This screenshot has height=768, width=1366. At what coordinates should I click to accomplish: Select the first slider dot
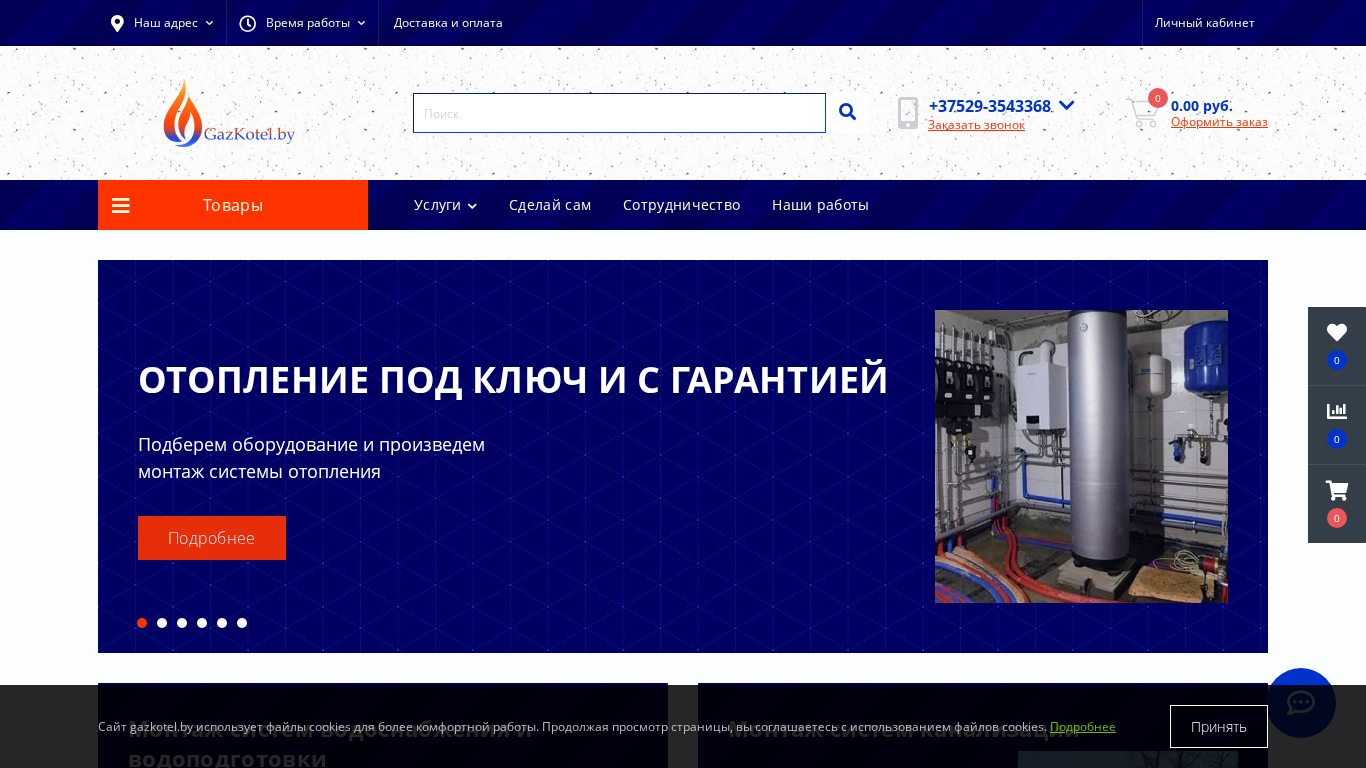tap(142, 623)
